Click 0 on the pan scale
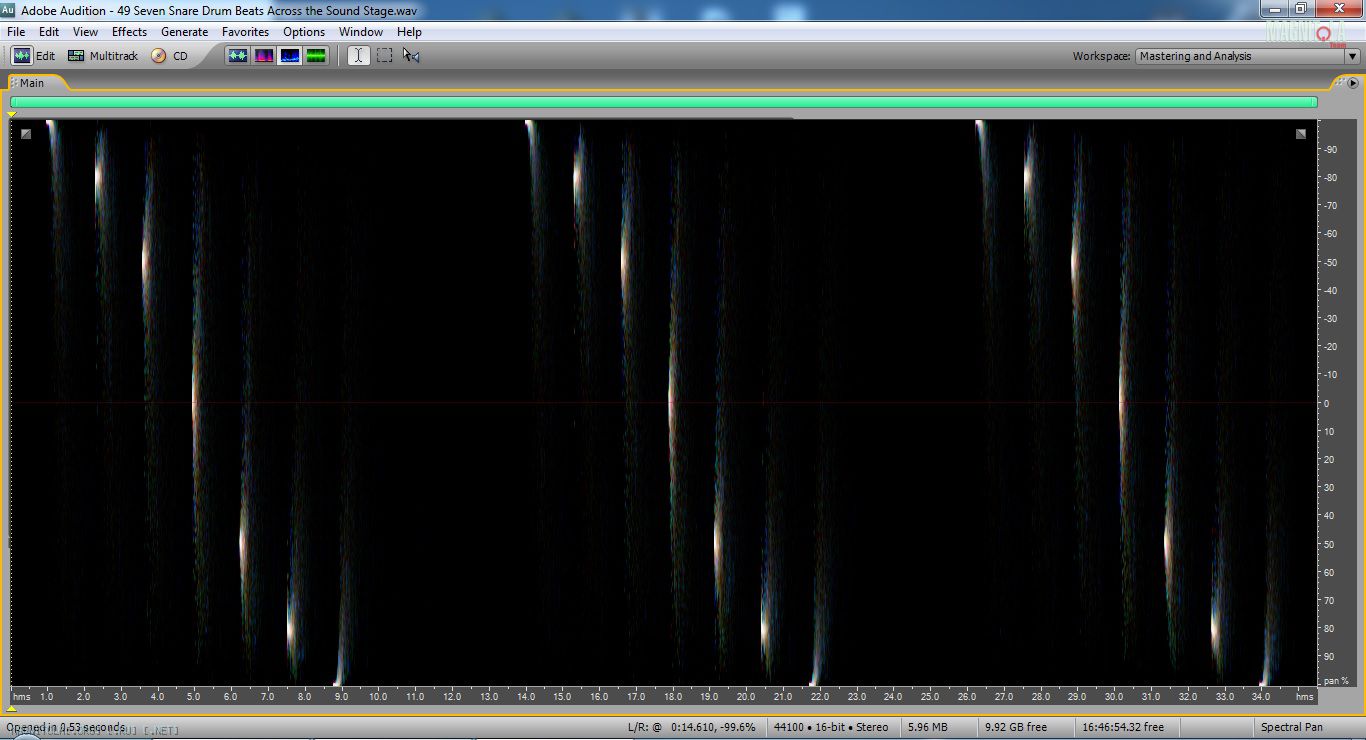Screen dimensions: 1366x740 (x=1327, y=404)
